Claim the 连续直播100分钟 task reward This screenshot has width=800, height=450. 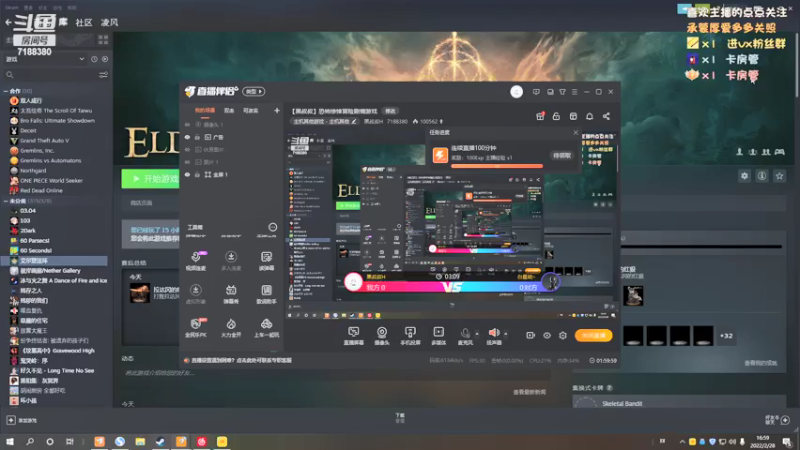[562, 156]
